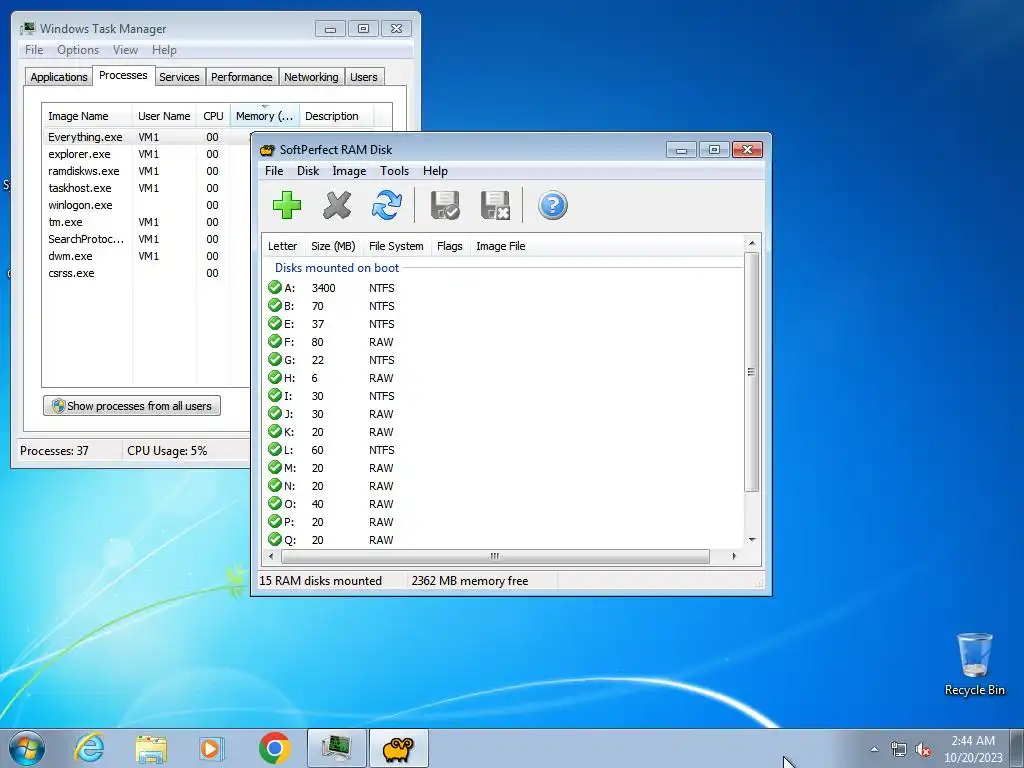Click green check icon of disk M:

(x=275, y=467)
